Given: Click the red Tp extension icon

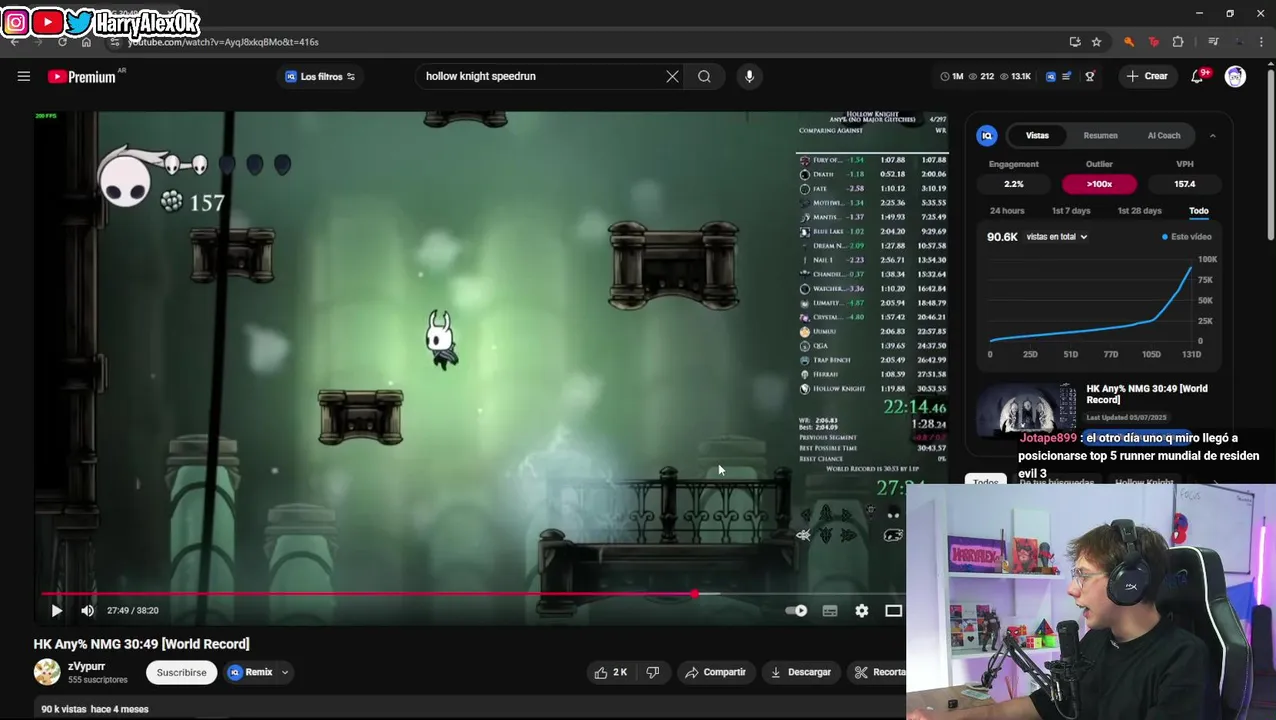Looking at the screenshot, I should pyautogui.click(x=1153, y=42).
